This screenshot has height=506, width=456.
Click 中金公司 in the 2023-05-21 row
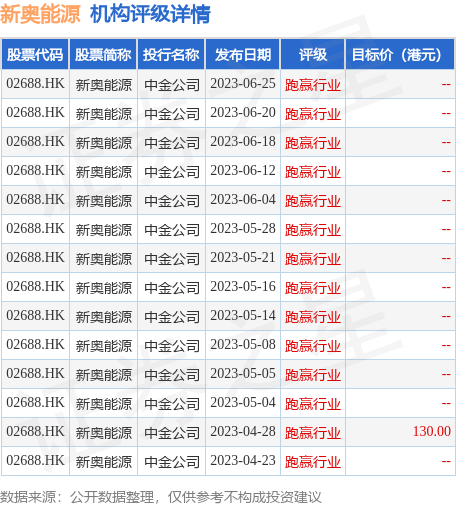172,259
